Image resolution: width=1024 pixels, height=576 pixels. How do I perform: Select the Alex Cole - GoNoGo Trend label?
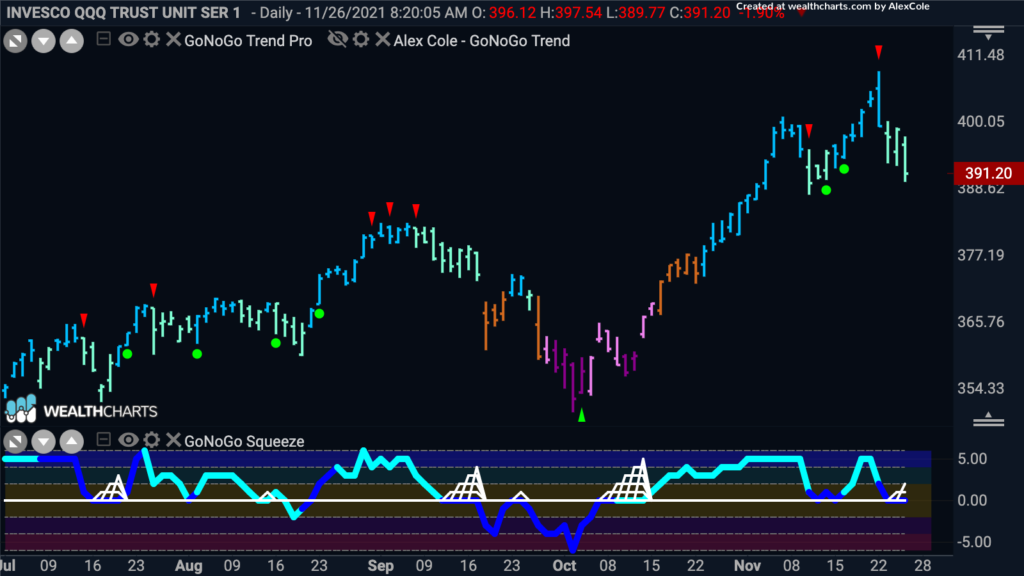[482, 40]
